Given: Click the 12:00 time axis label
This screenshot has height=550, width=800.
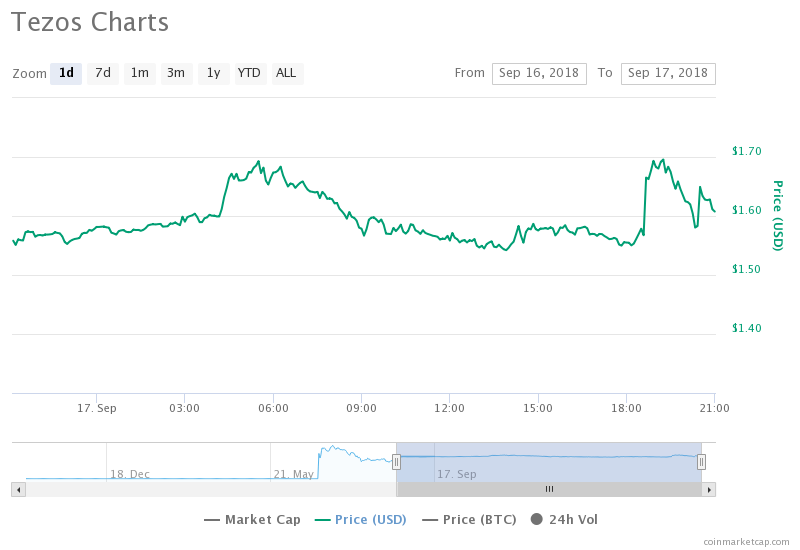Looking at the screenshot, I should coord(449,408).
